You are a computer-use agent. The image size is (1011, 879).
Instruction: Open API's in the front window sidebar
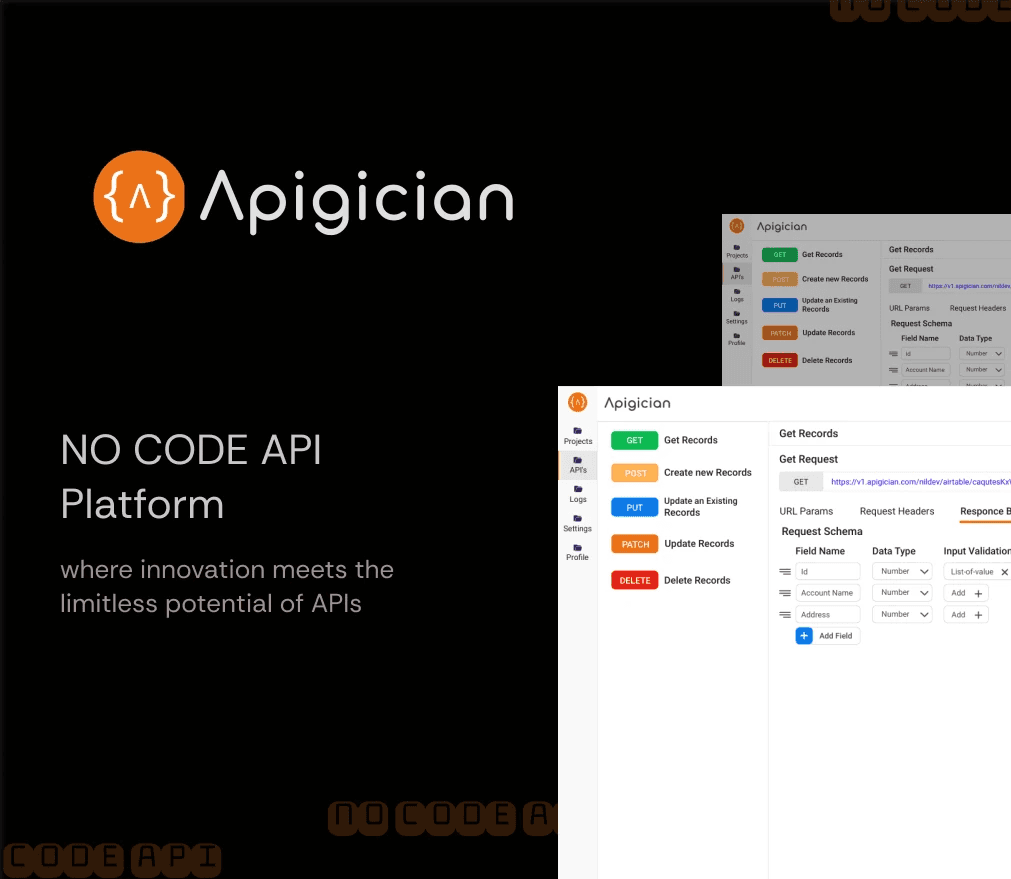tap(578, 465)
